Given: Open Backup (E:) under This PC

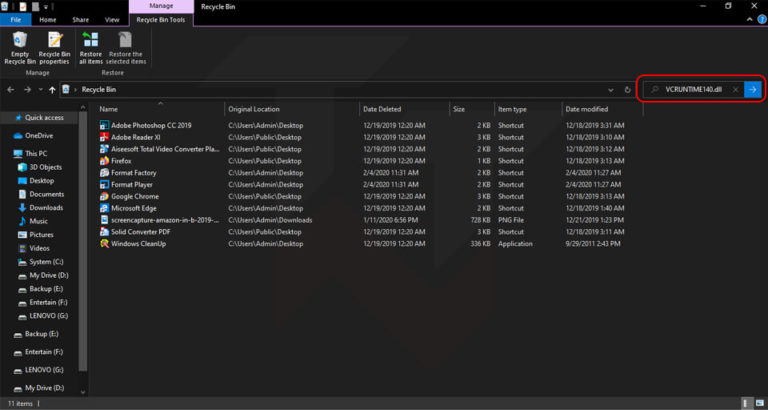Looking at the screenshot, I should pos(46,289).
